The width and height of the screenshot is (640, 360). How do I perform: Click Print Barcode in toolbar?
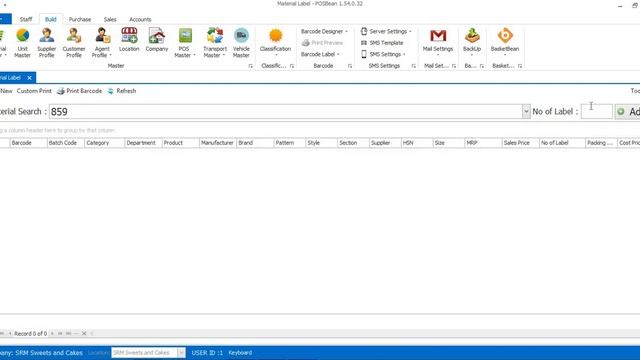(x=80, y=91)
